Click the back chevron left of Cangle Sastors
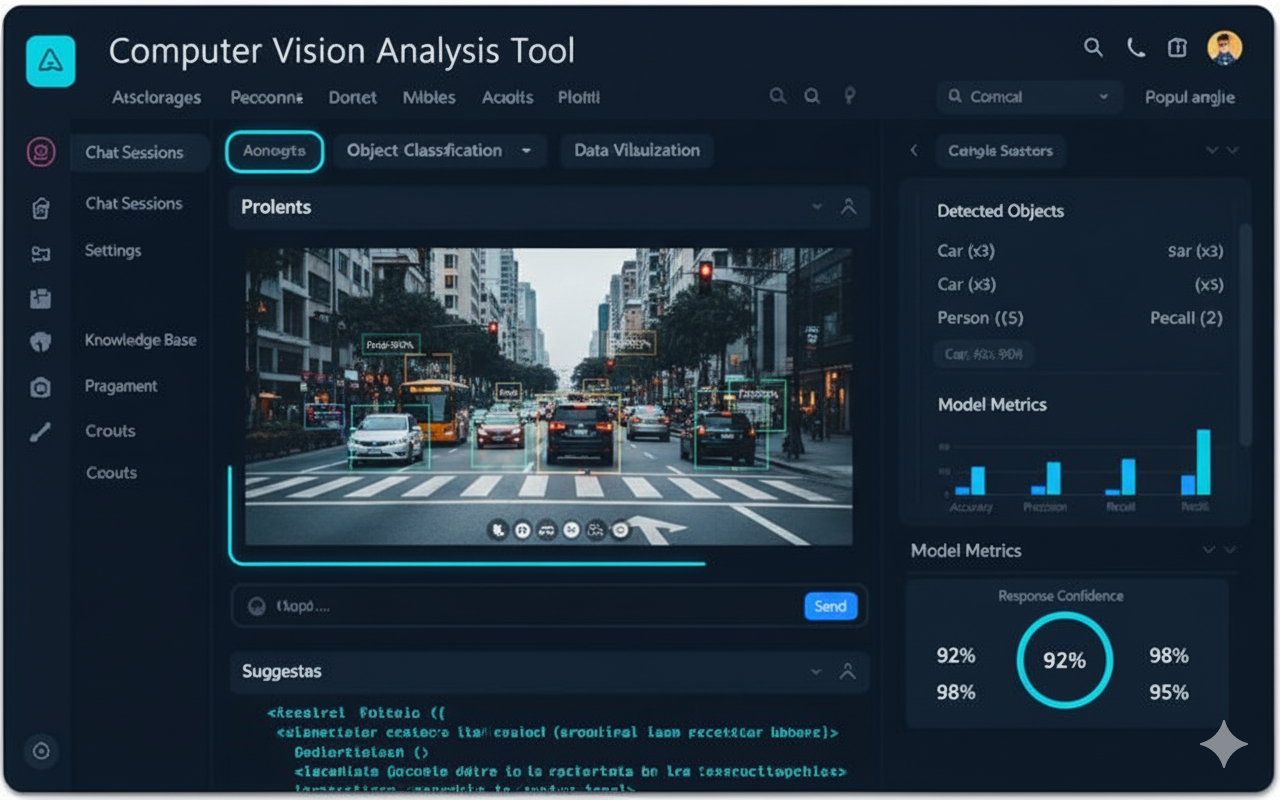The image size is (1280, 800). pyautogui.click(x=913, y=150)
